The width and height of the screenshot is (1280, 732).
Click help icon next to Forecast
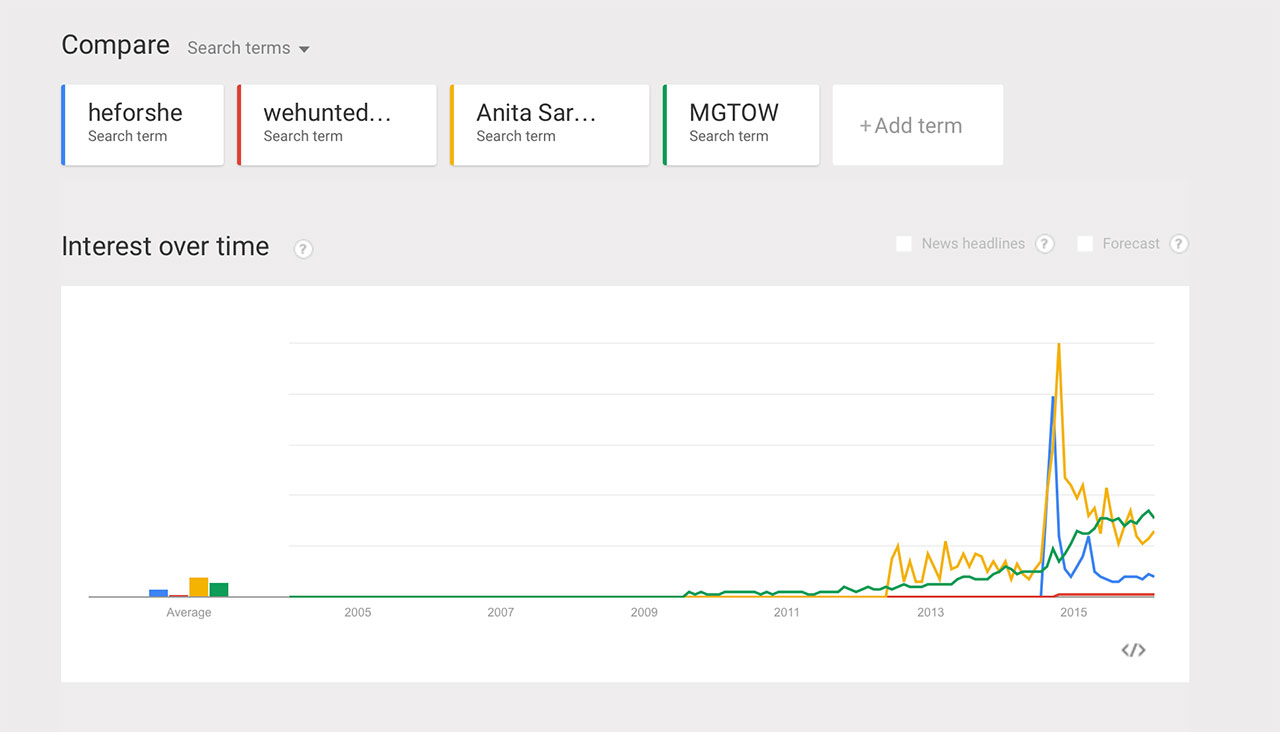(1179, 244)
